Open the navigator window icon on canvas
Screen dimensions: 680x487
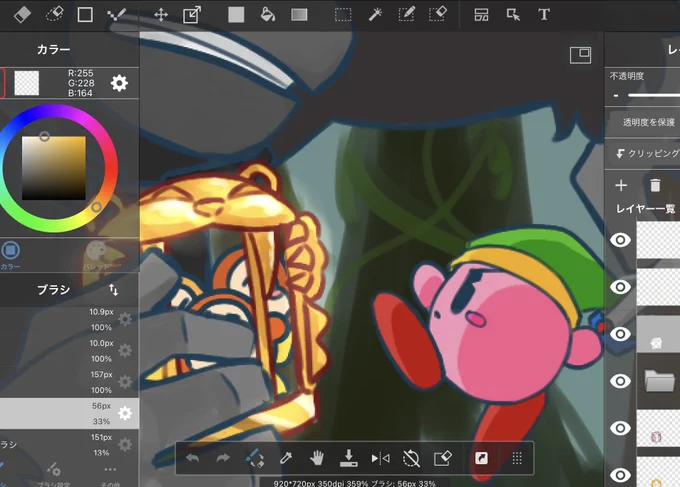pyautogui.click(x=580, y=56)
